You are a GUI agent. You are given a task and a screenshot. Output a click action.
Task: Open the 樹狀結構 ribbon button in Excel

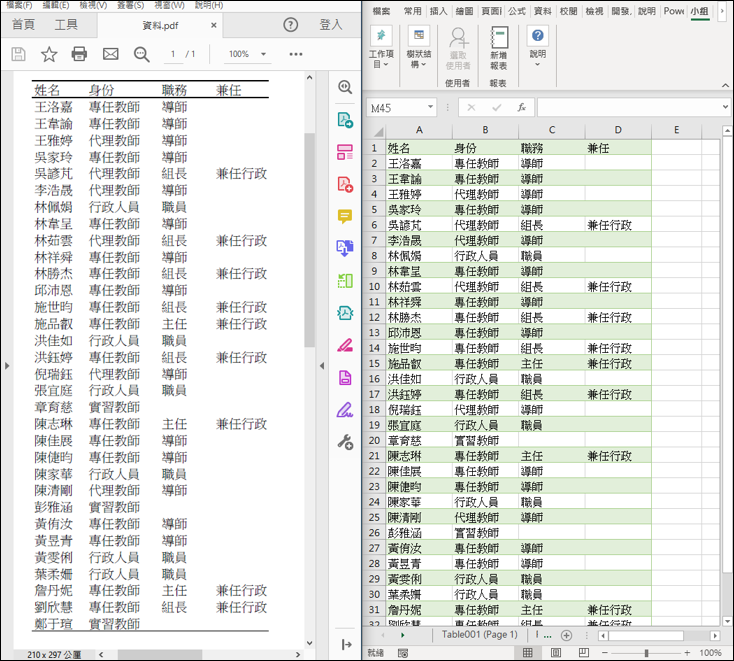coord(418,47)
